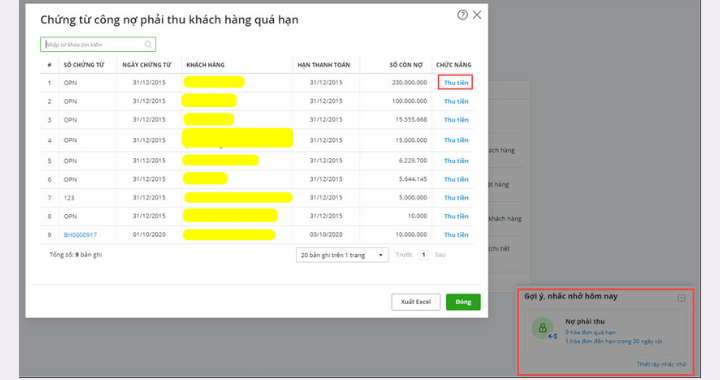Click Thu tiền for row 2 (100.000.000)
This screenshot has width=720, height=380.
pos(456,101)
